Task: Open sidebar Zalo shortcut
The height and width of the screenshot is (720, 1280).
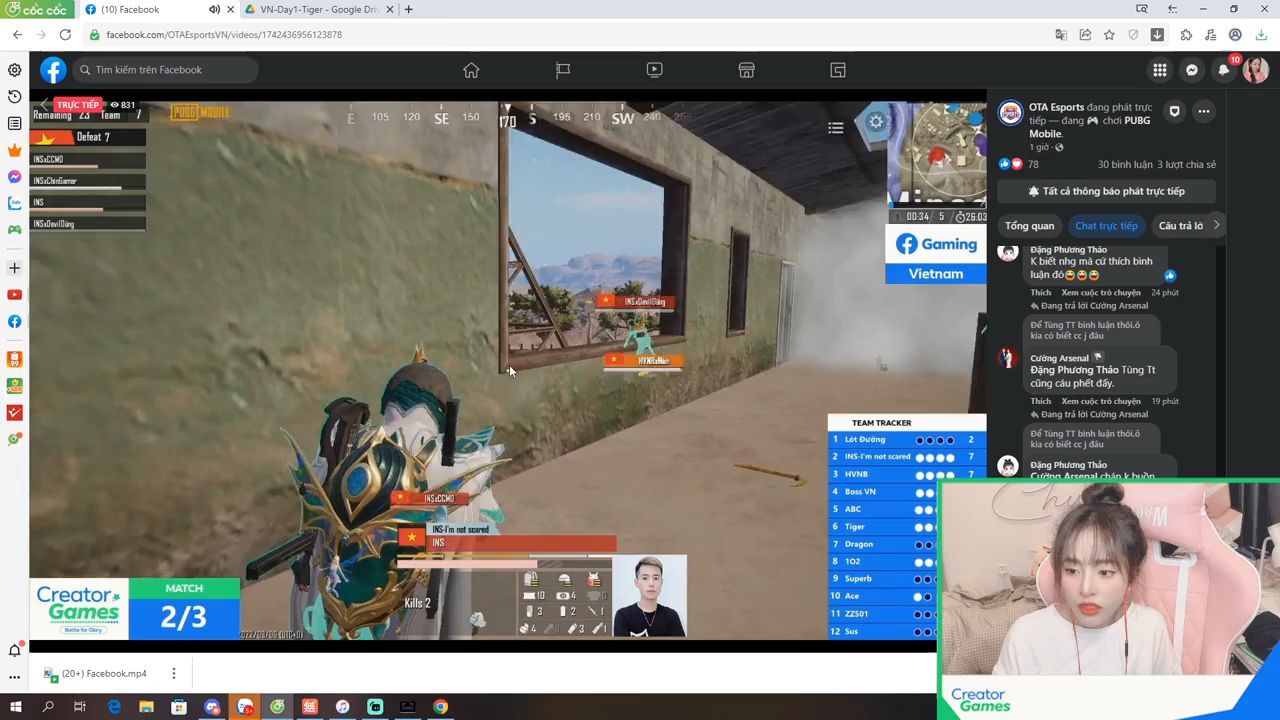Action: coord(14,203)
